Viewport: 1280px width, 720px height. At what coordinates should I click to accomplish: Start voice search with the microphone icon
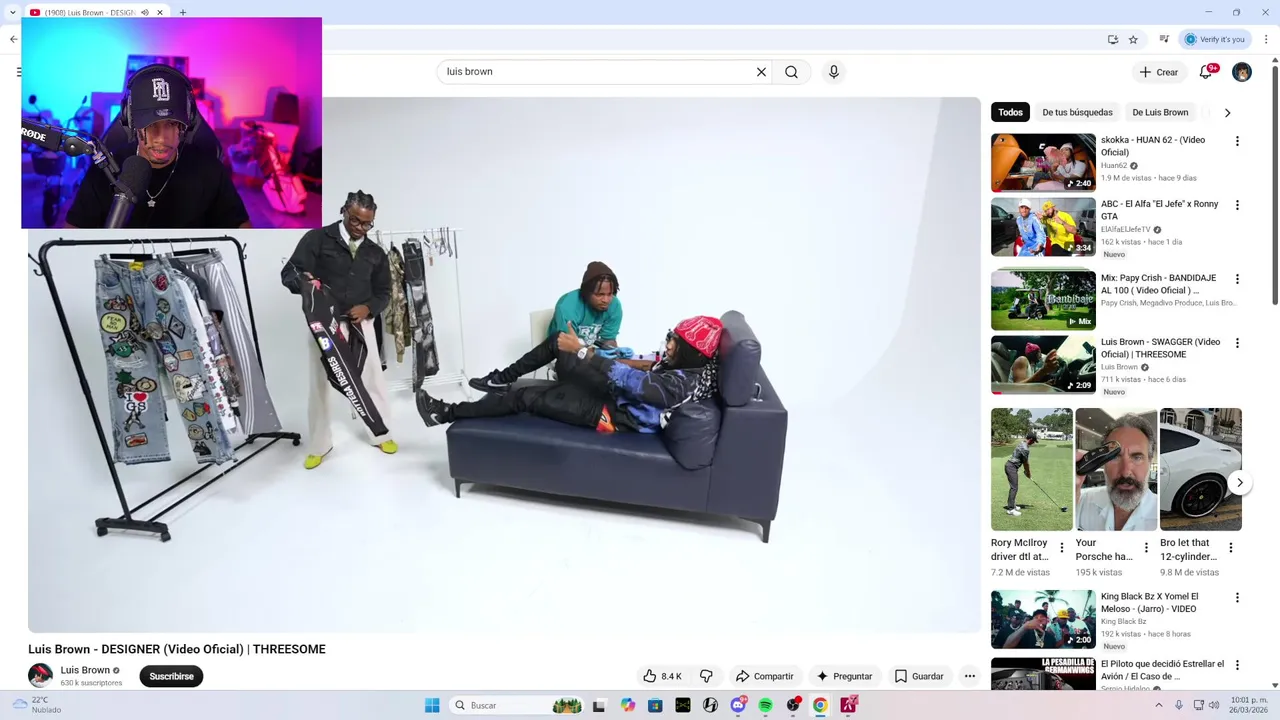(x=834, y=72)
